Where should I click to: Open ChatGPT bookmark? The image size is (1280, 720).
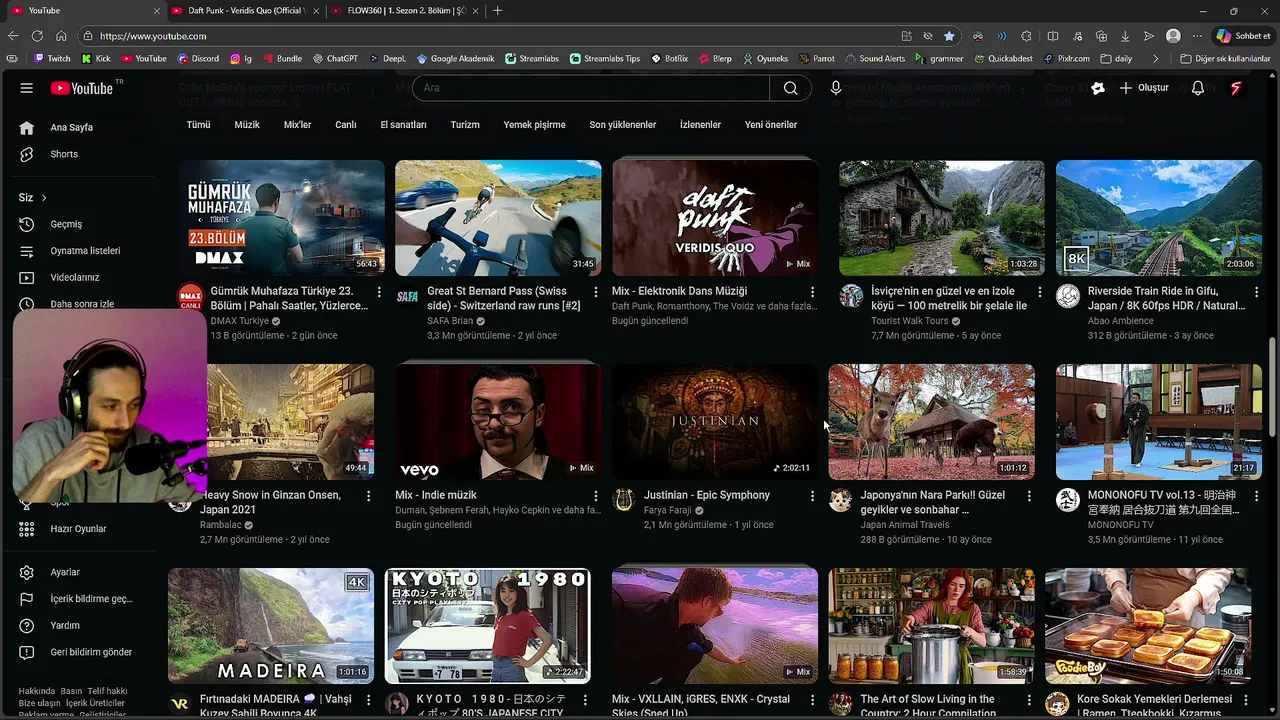pos(334,59)
